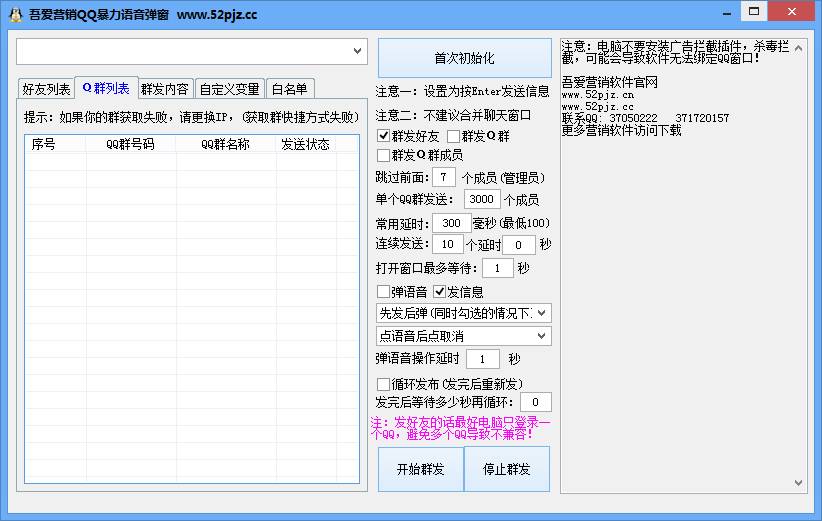The image size is (822, 521).
Task: Switch to the 好友列表 tab
Action: pos(46,89)
